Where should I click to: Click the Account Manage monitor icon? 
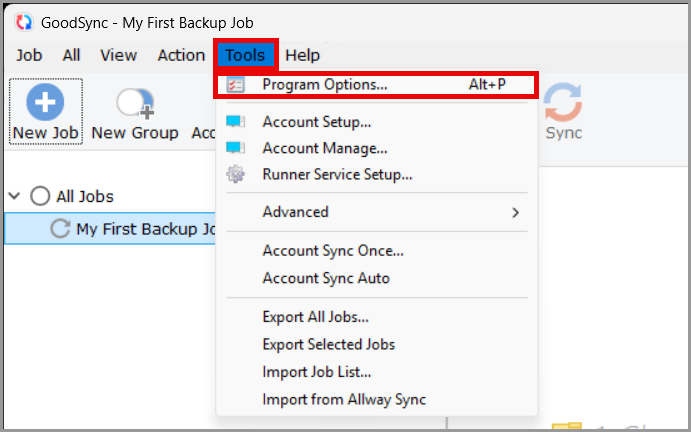pos(235,148)
